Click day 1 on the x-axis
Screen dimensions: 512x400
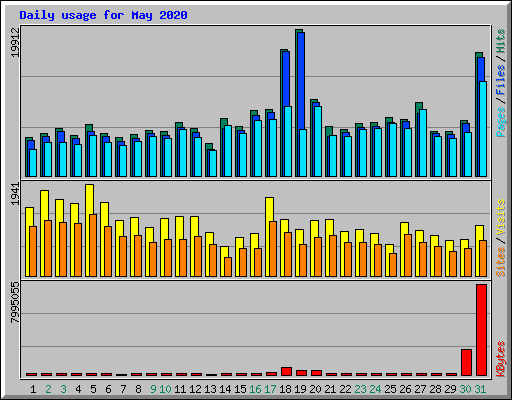[33, 389]
